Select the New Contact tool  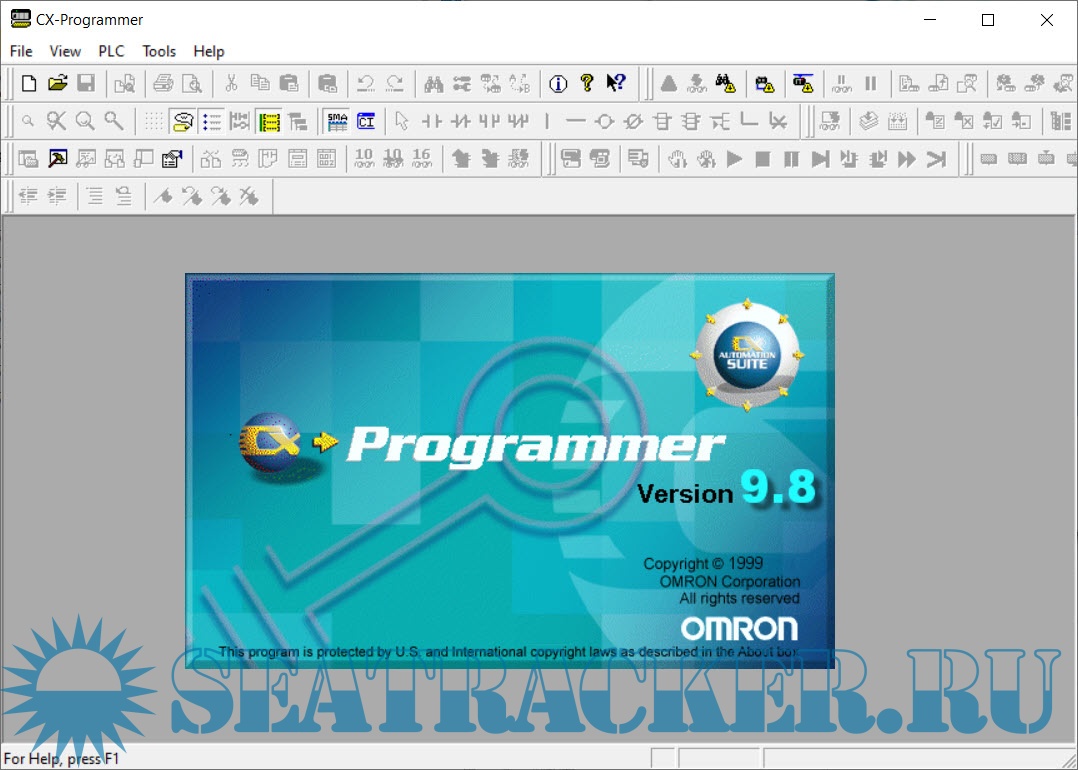click(432, 121)
